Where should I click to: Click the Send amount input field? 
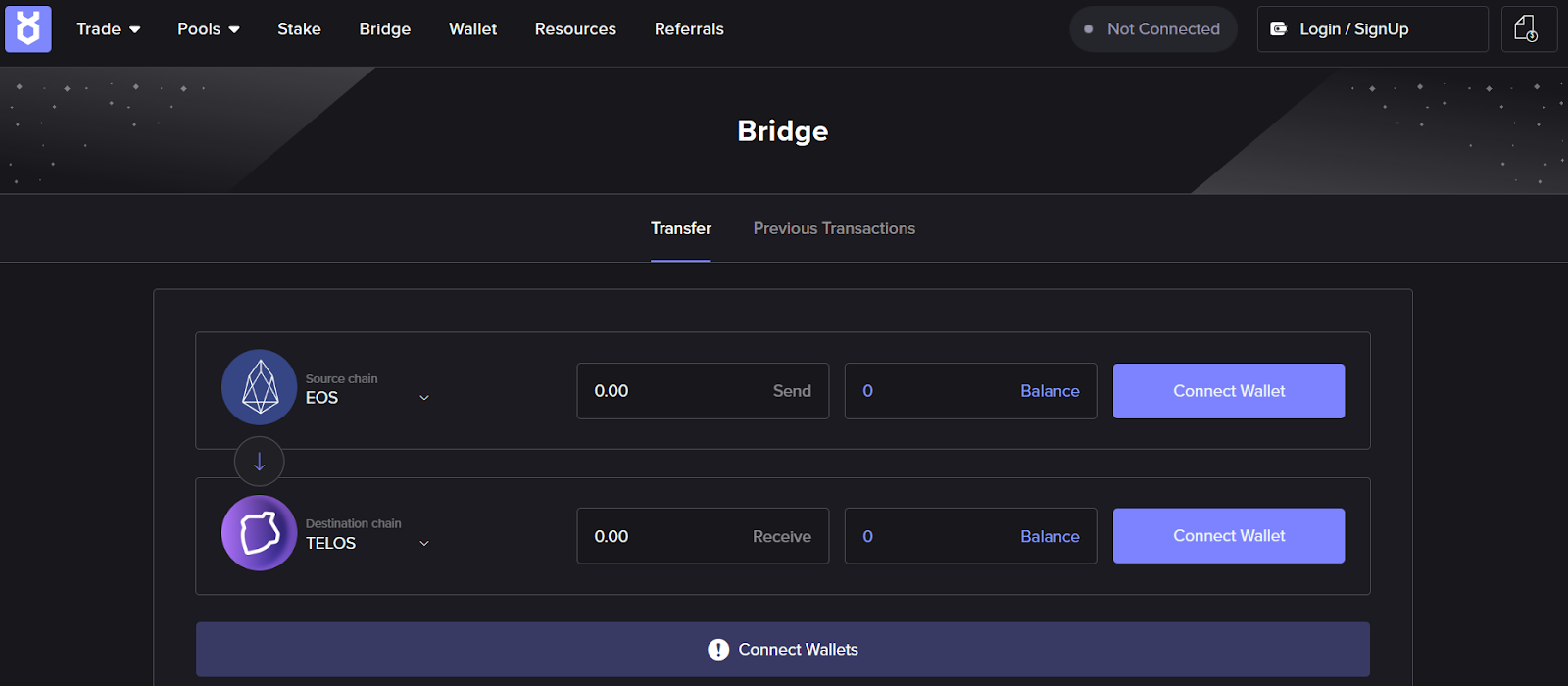coord(703,391)
